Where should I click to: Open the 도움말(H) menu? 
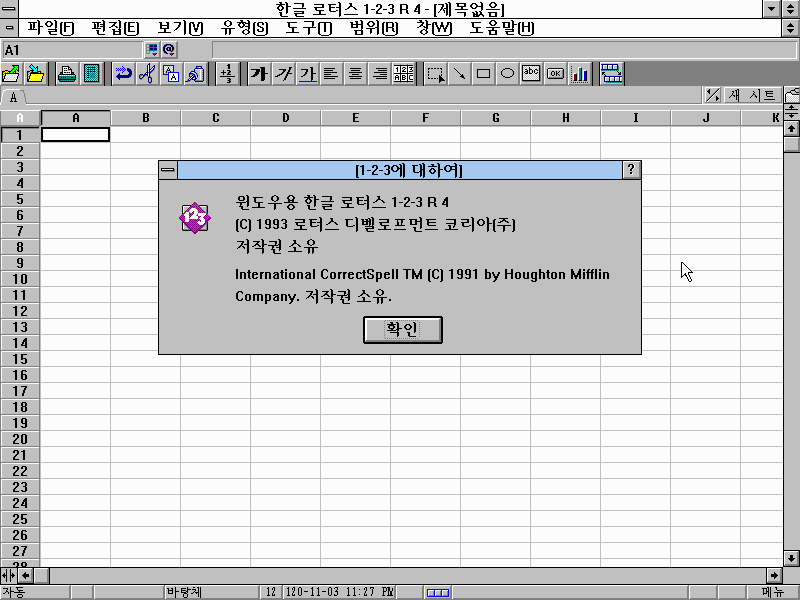click(502, 28)
